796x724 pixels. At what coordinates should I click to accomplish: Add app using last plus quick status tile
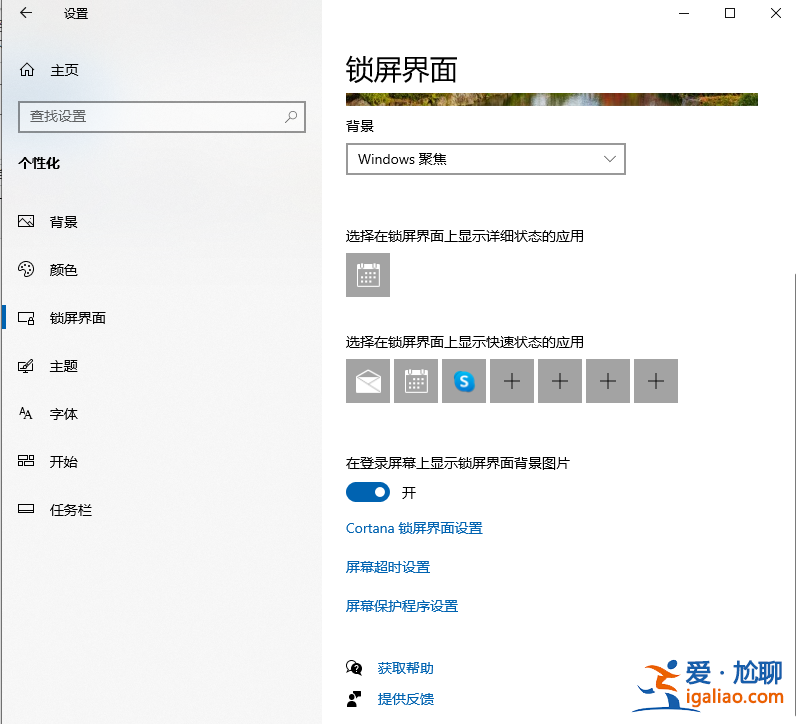(656, 381)
